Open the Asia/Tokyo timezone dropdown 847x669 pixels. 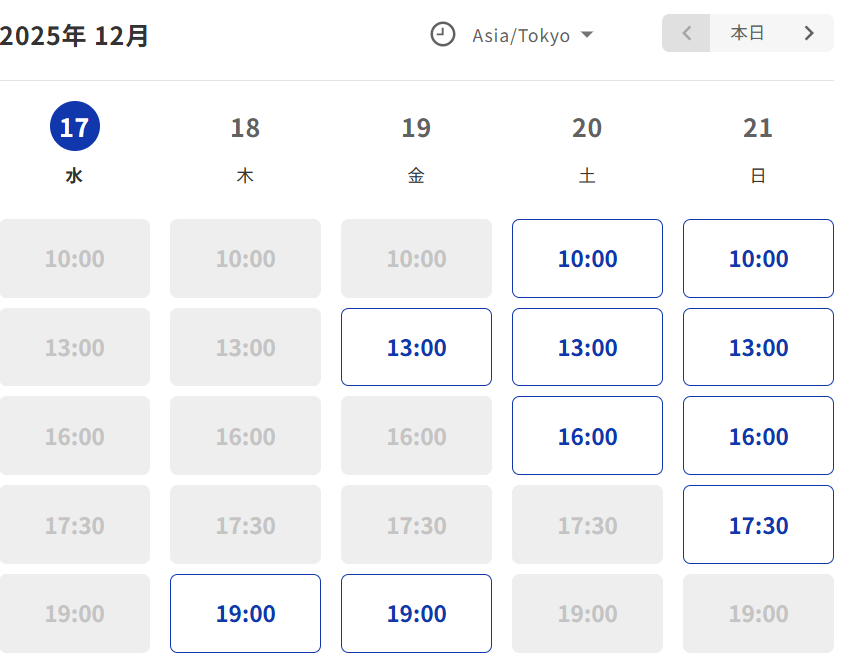[521, 36]
